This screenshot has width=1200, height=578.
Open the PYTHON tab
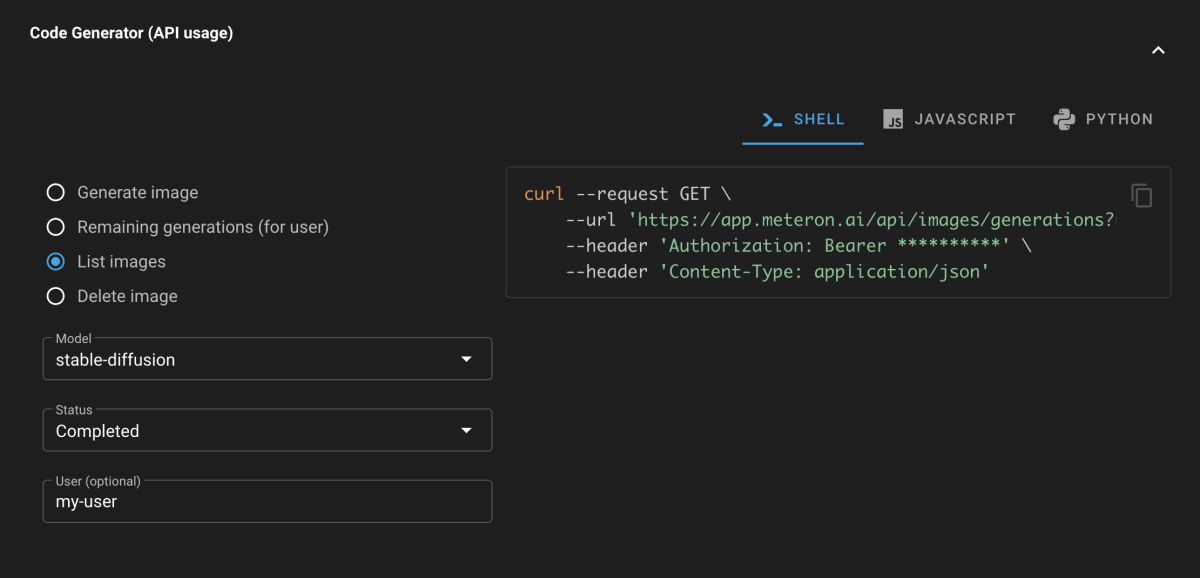(1103, 120)
